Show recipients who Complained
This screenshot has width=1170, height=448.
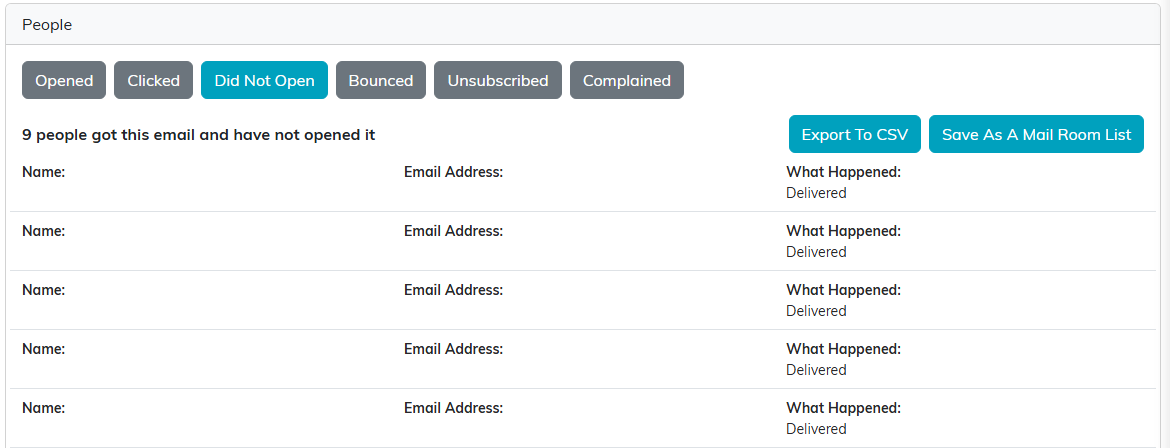(x=627, y=80)
